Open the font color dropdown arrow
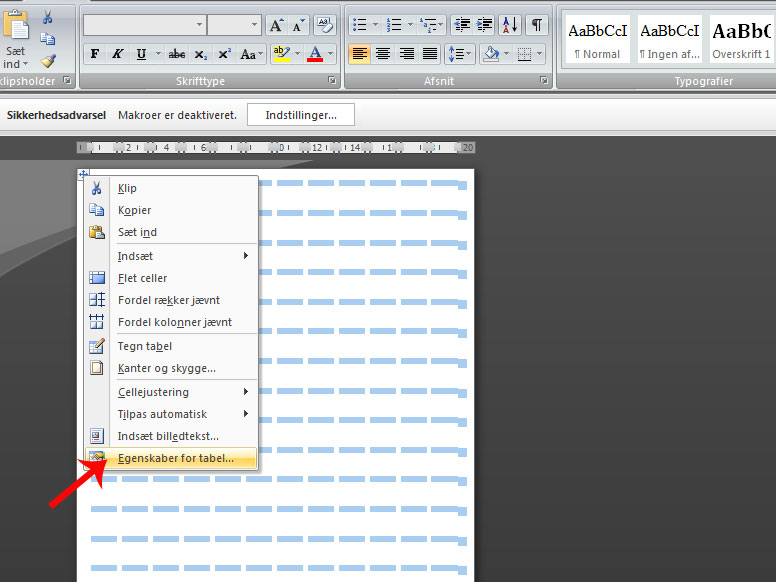The width and height of the screenshot is (776, 582). click(x=331, y=53)
